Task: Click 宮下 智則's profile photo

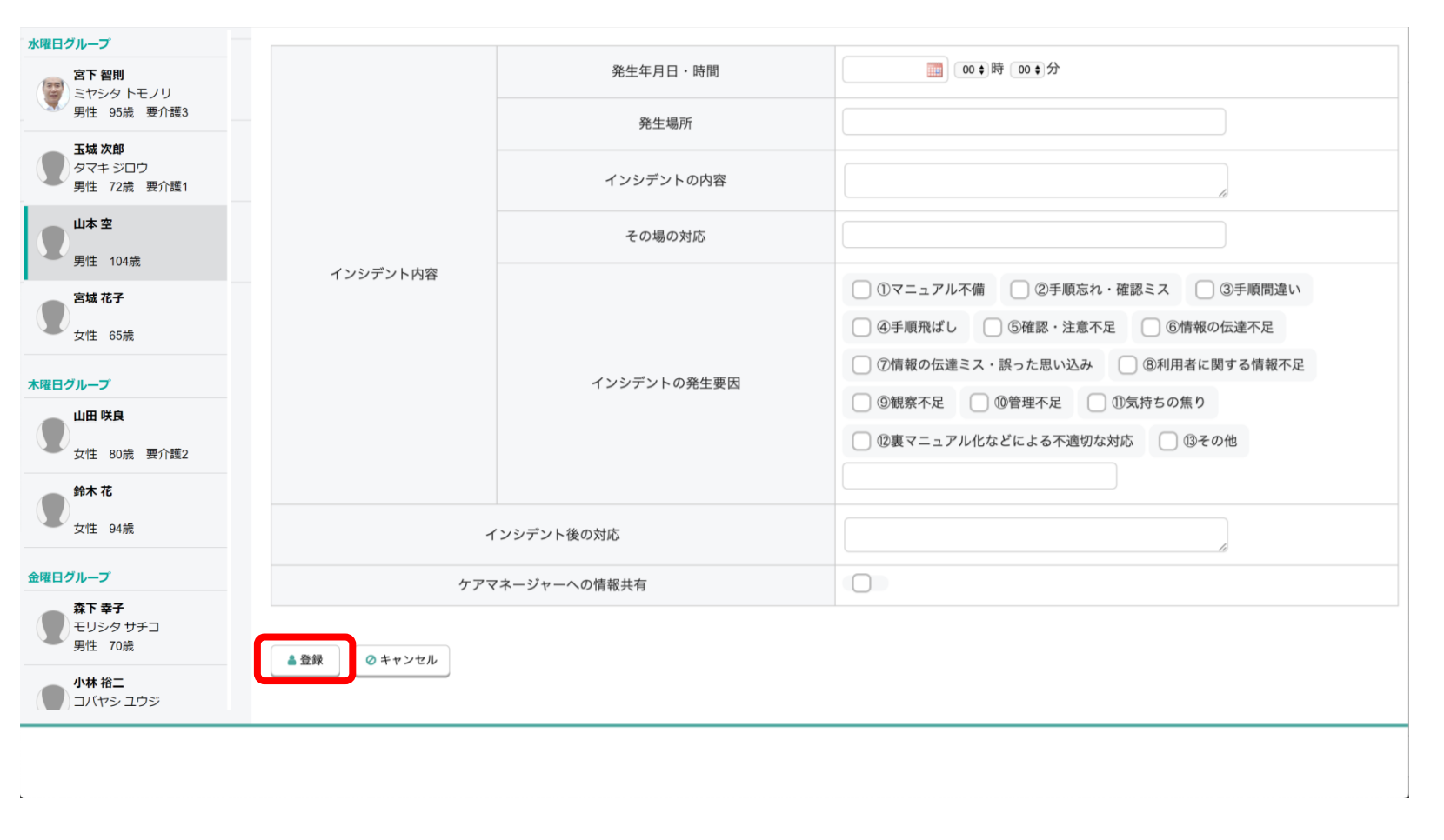Action: tap(53, 93)
